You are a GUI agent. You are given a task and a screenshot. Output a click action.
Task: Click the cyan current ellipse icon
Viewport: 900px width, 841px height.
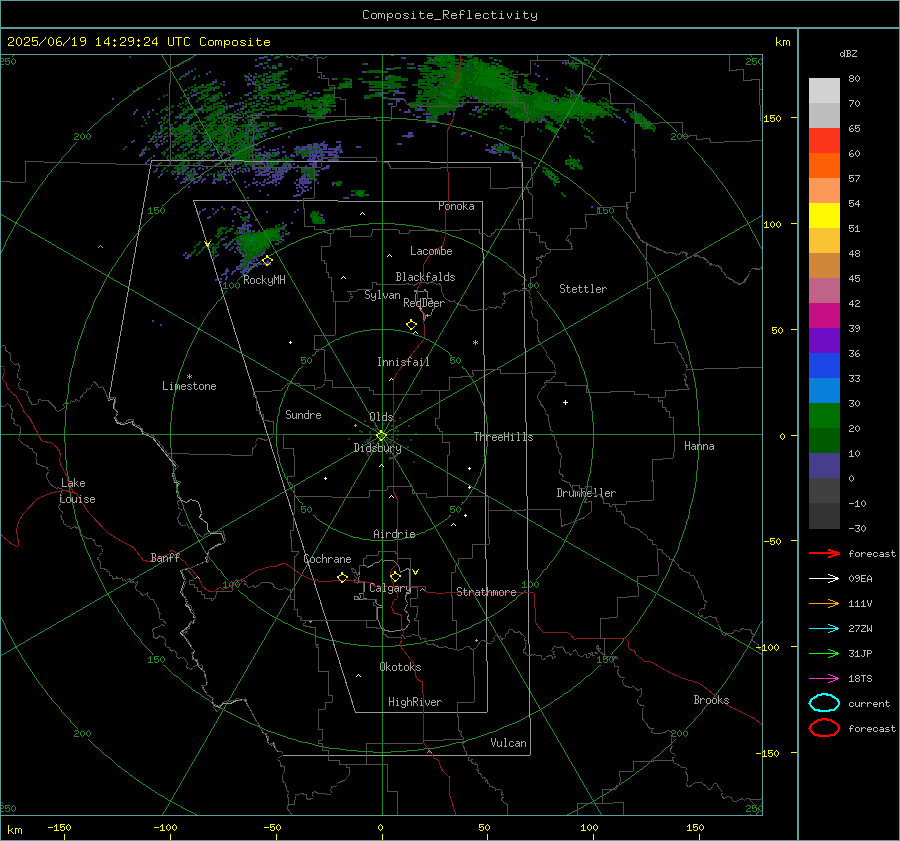click(824, 703)
